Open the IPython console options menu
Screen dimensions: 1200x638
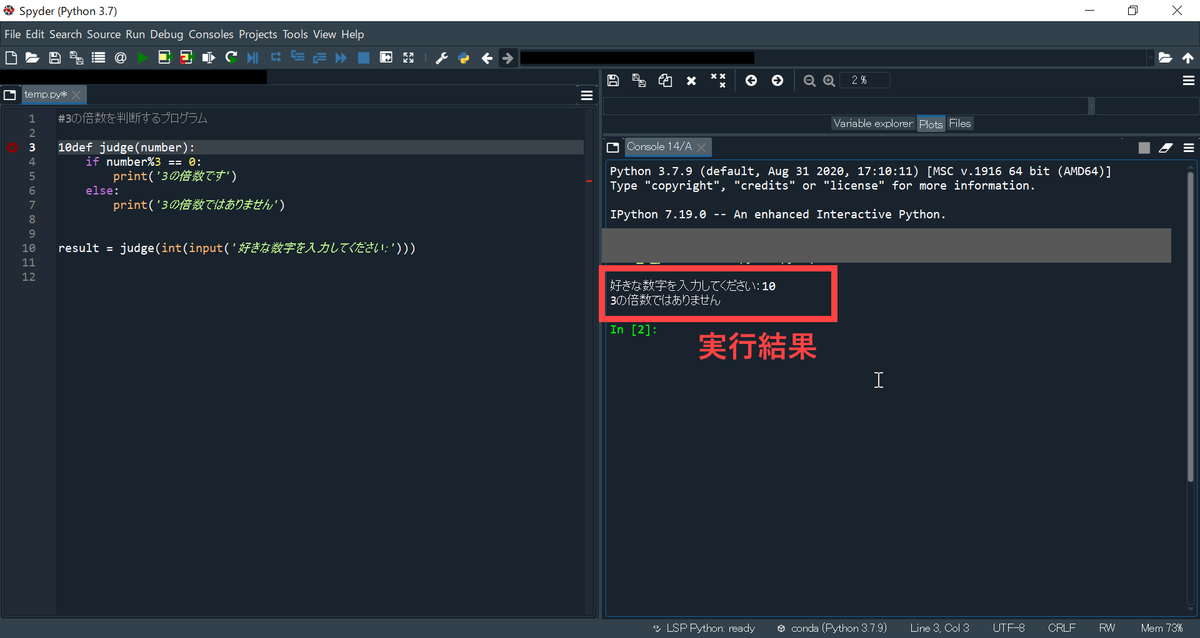(x=1188, y=147)
